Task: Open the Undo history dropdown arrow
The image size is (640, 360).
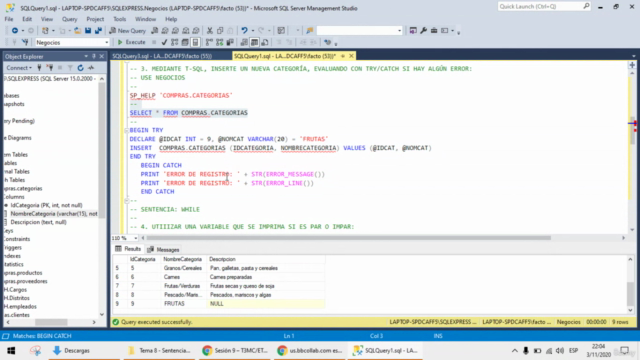Action: (x=253, y=31)
